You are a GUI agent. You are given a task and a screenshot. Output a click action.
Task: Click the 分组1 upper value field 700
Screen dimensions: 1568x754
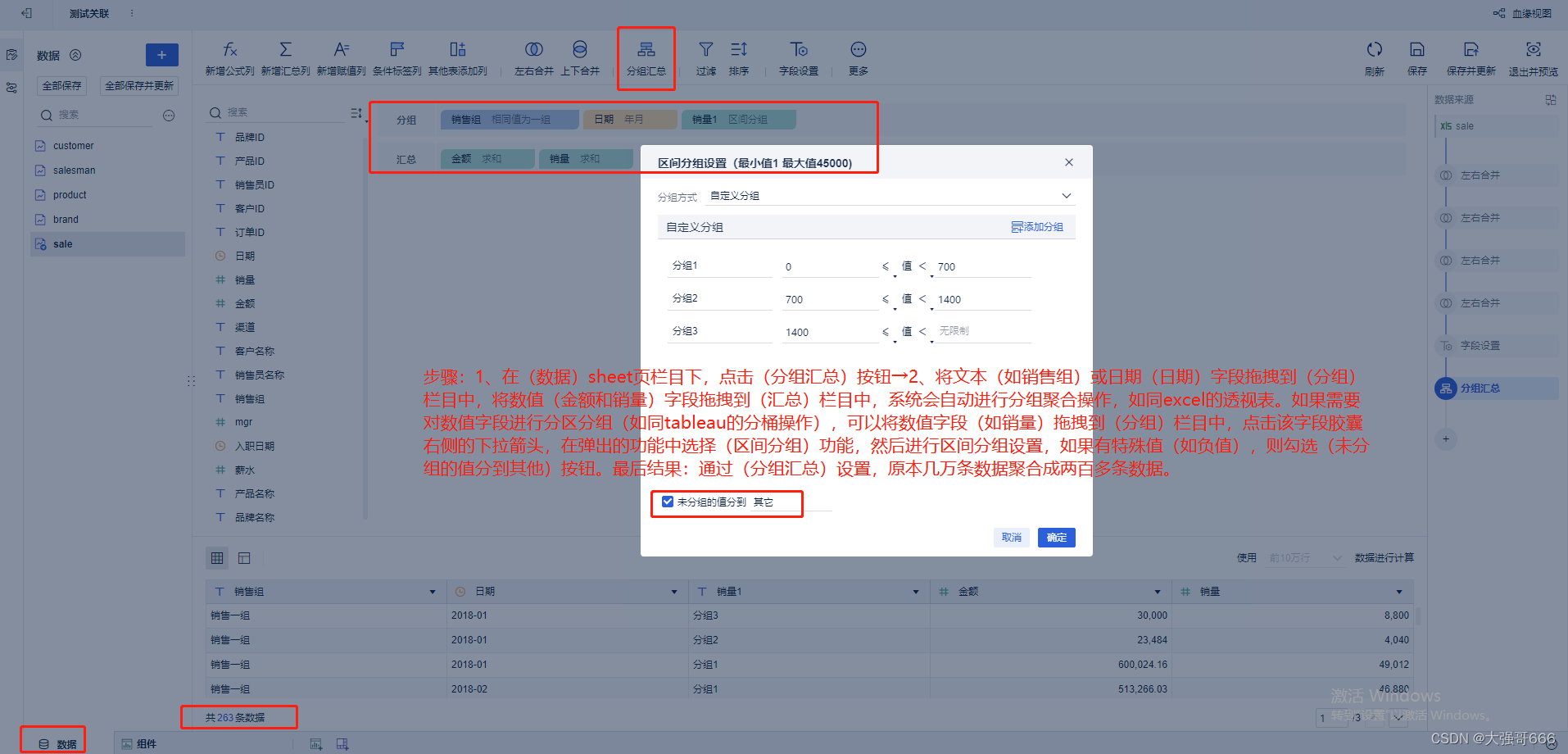tap(982, 267)
